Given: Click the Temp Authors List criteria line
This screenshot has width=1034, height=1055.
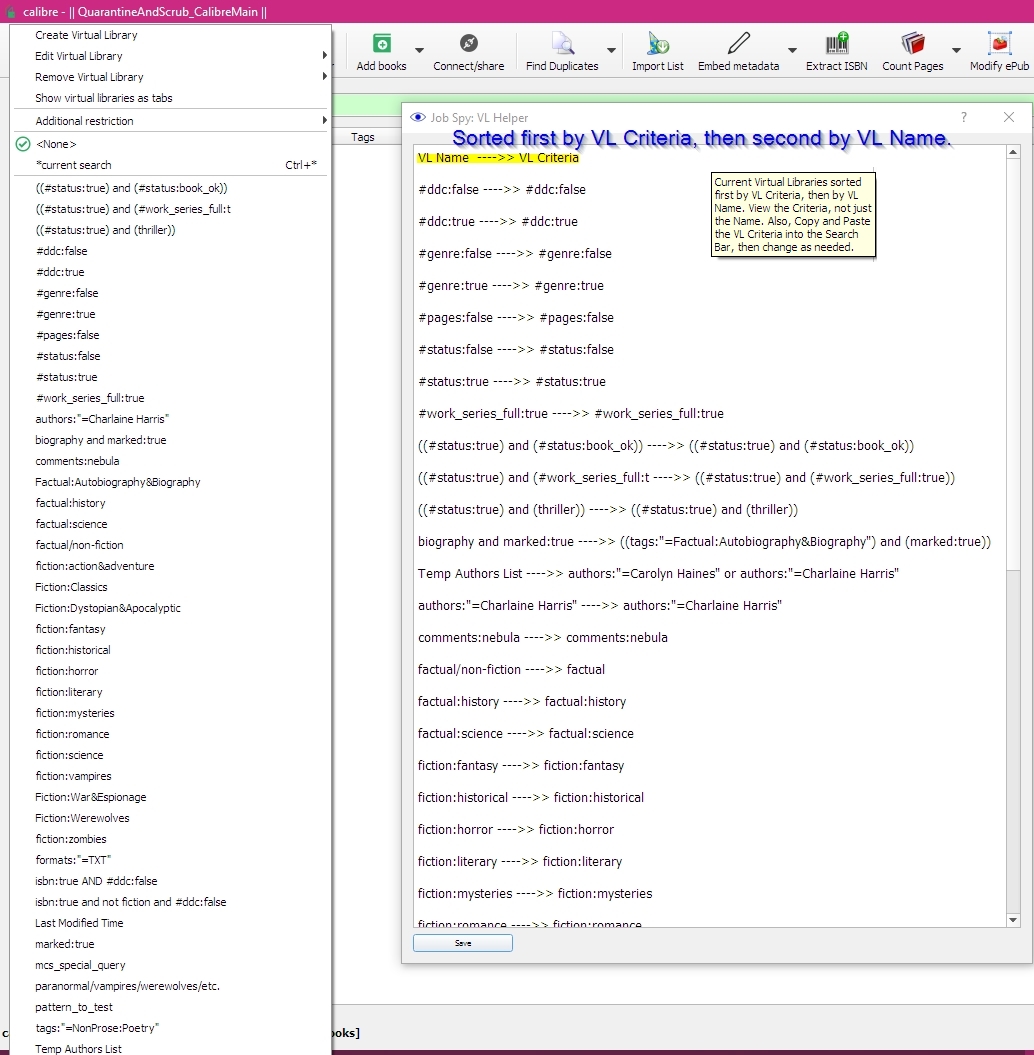Looking at the screenshot, I should (x=658, y=574).
